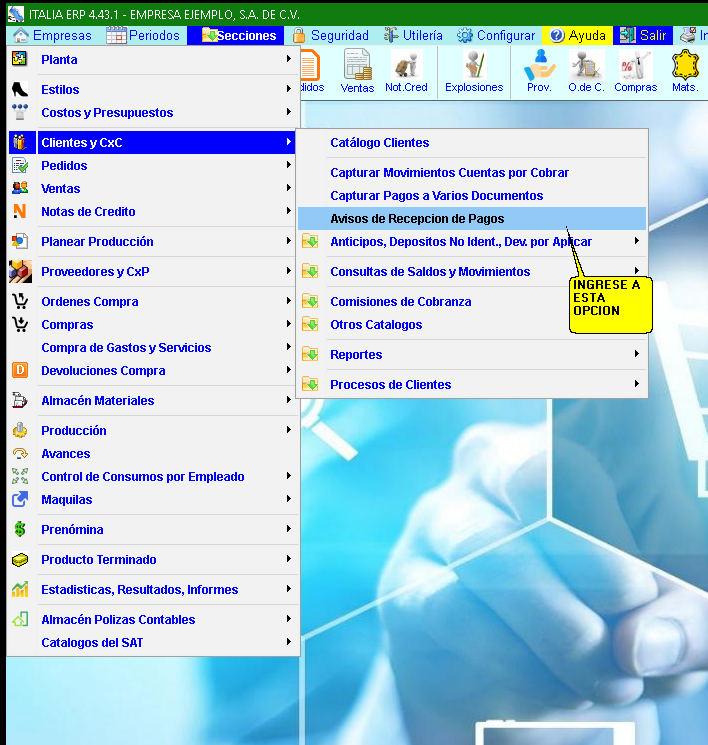708x745 pixels.
Task: Select Avisos de Recepcion de Pagos
Action: click(417, 218)
